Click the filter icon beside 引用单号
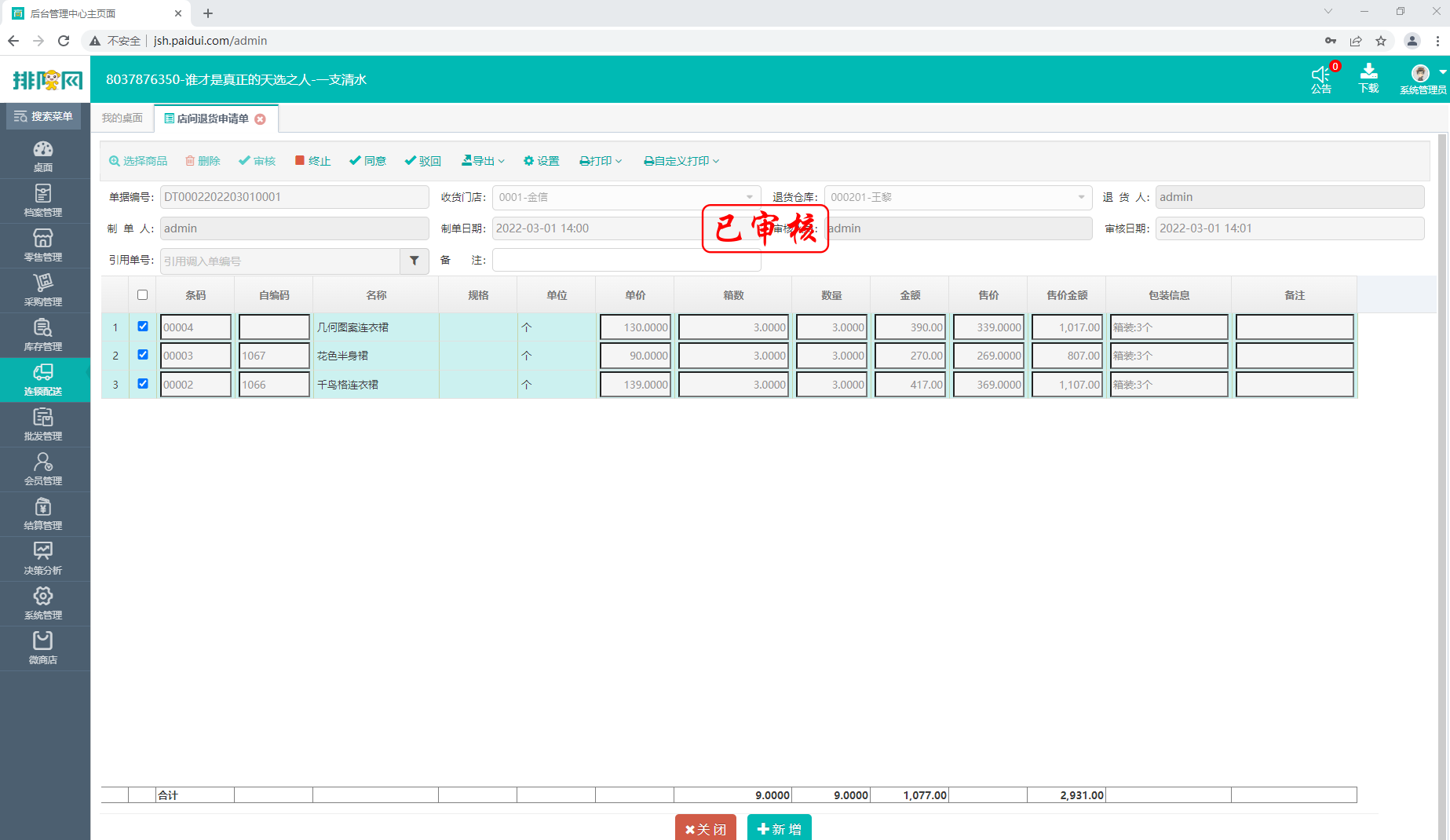The height and width of the screenshot is (840, 1450). tap(415, 261)
